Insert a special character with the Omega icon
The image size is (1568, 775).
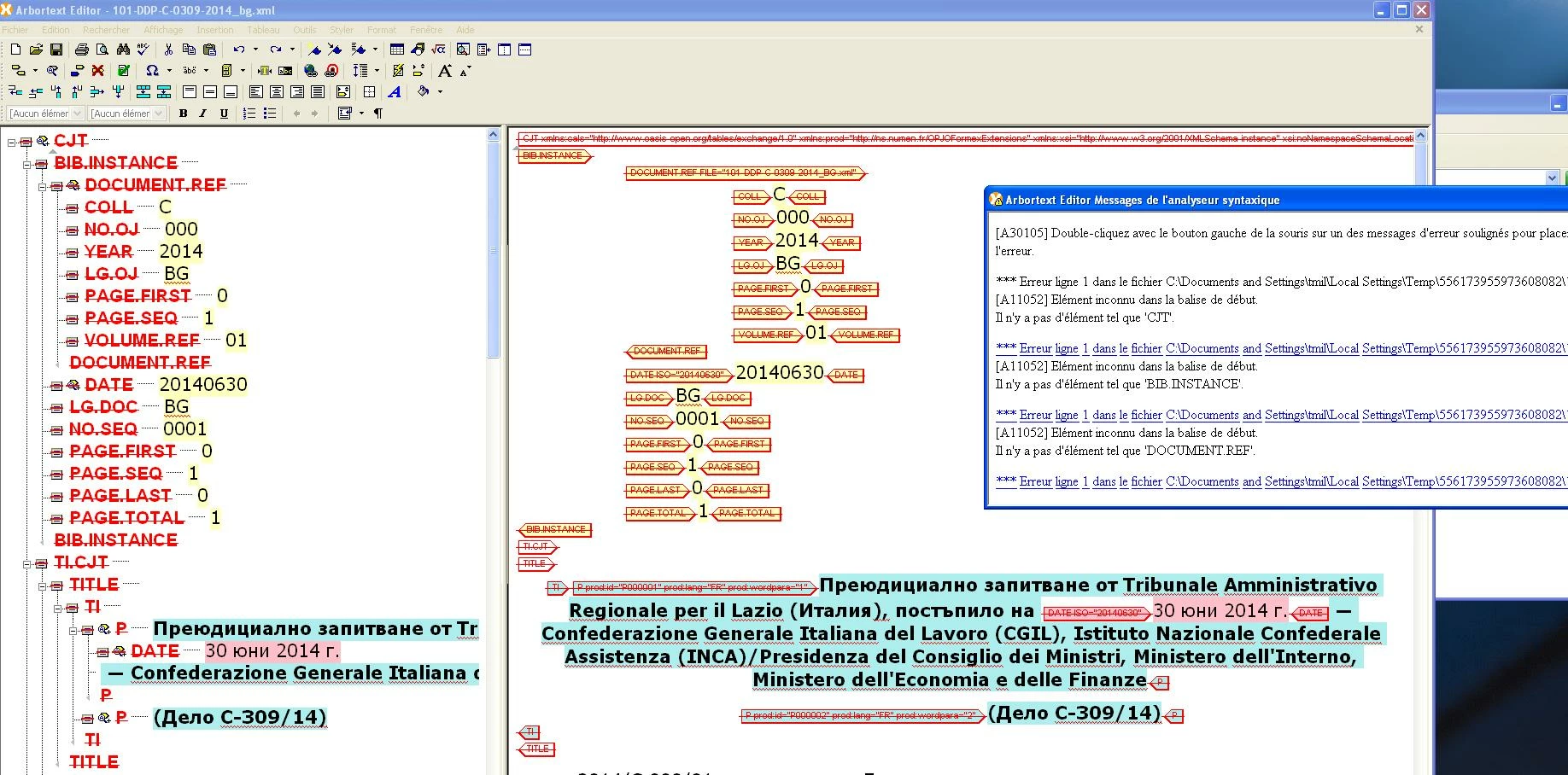point(152,70)
